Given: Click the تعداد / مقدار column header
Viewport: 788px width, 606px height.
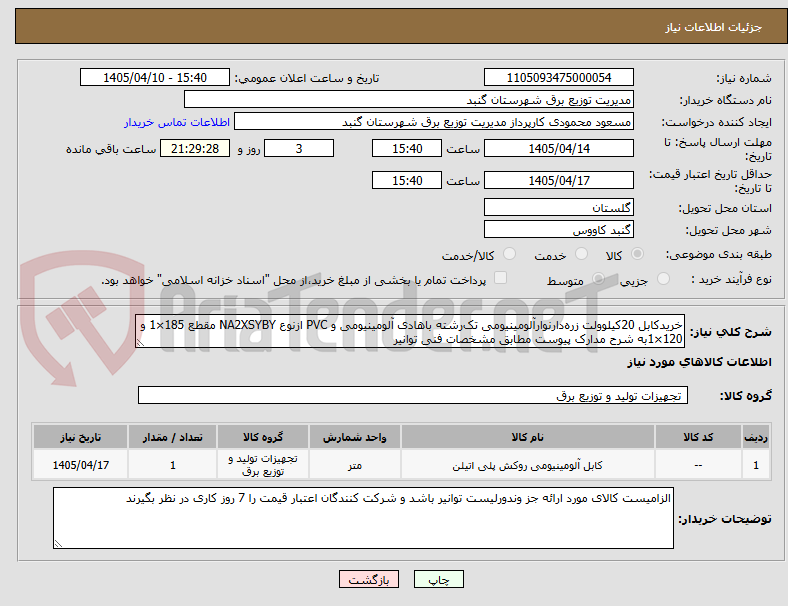Looking at the screenshot, I should click(x=172, y=437).
